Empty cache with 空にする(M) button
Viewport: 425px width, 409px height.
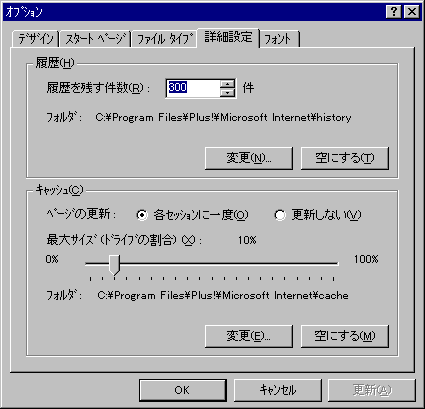pos(345,336)
